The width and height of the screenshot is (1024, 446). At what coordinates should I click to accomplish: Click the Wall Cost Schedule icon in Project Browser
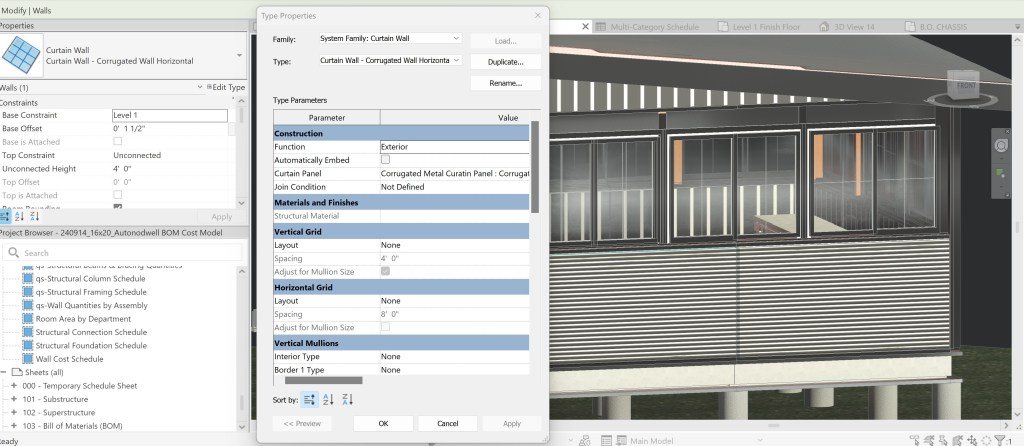[28, 358]
